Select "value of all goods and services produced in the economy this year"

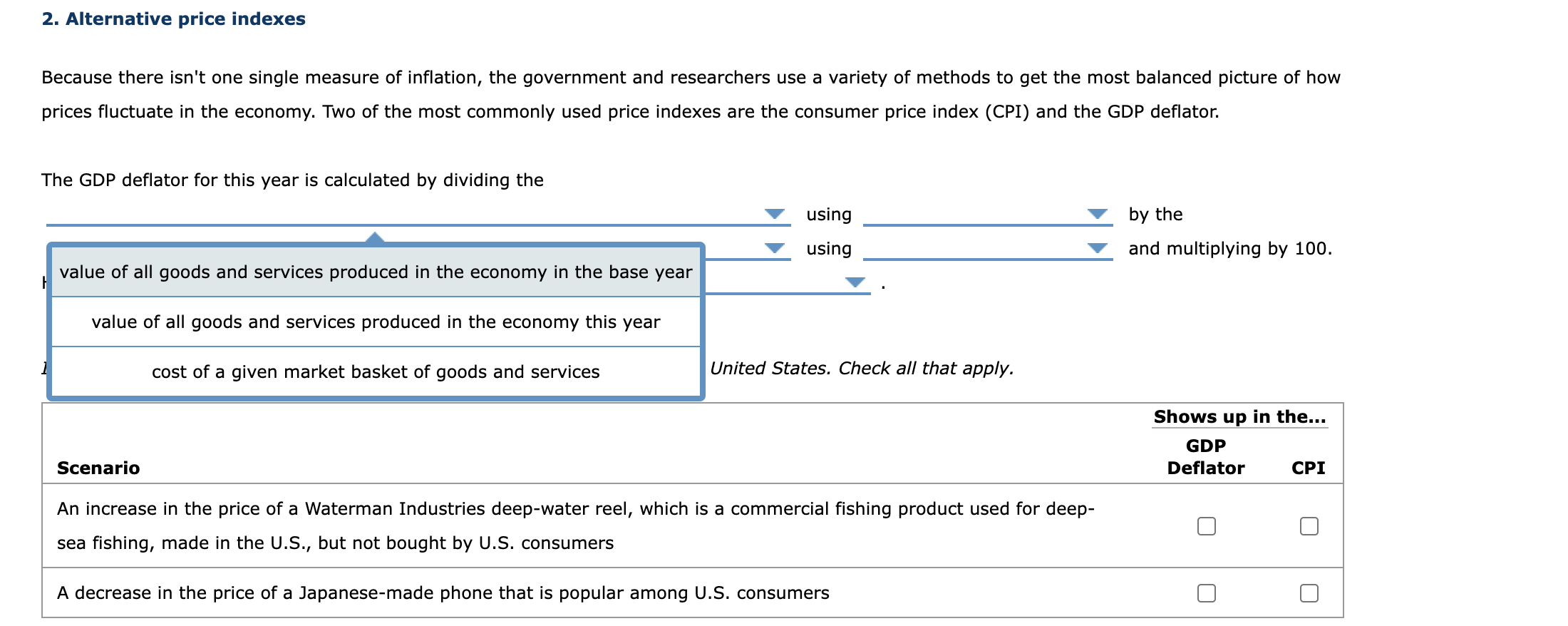coord(376,322)
